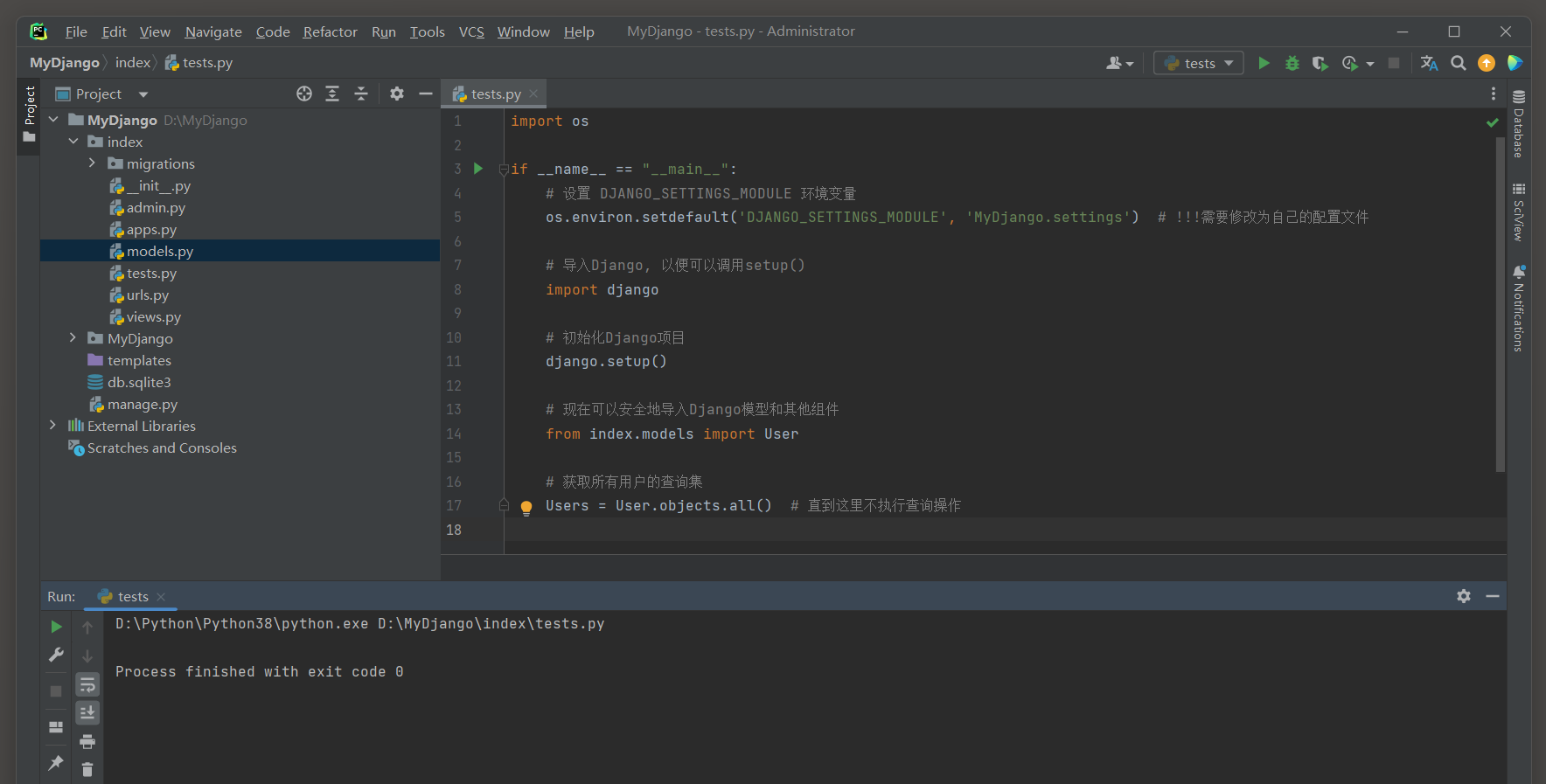This screenshot has width=1546, height=784.
Task: Run the tests configuration from the toolbar
Action: click(x=1264, y=63)
